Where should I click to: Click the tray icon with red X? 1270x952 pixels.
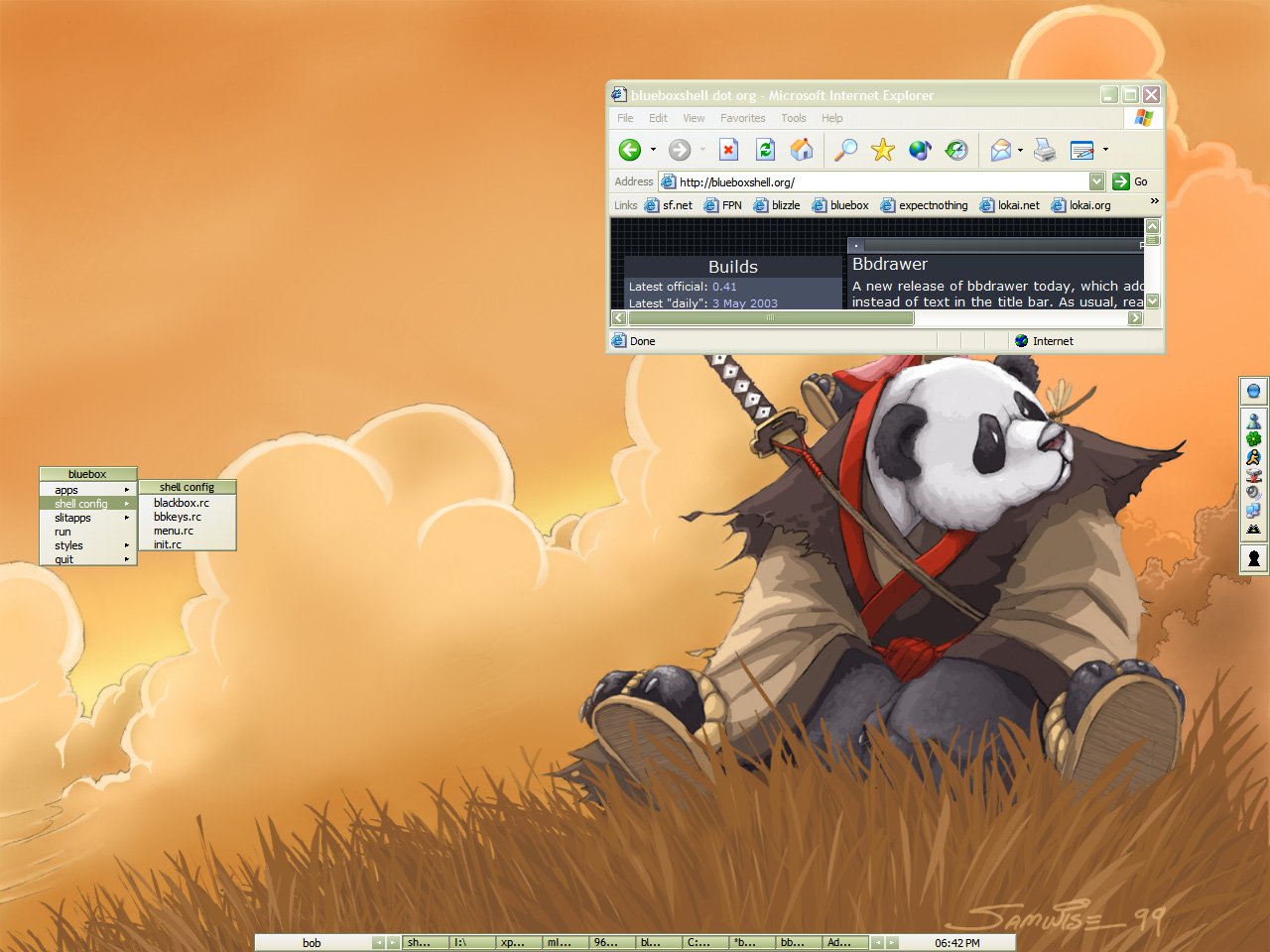tap(1253, 475)
